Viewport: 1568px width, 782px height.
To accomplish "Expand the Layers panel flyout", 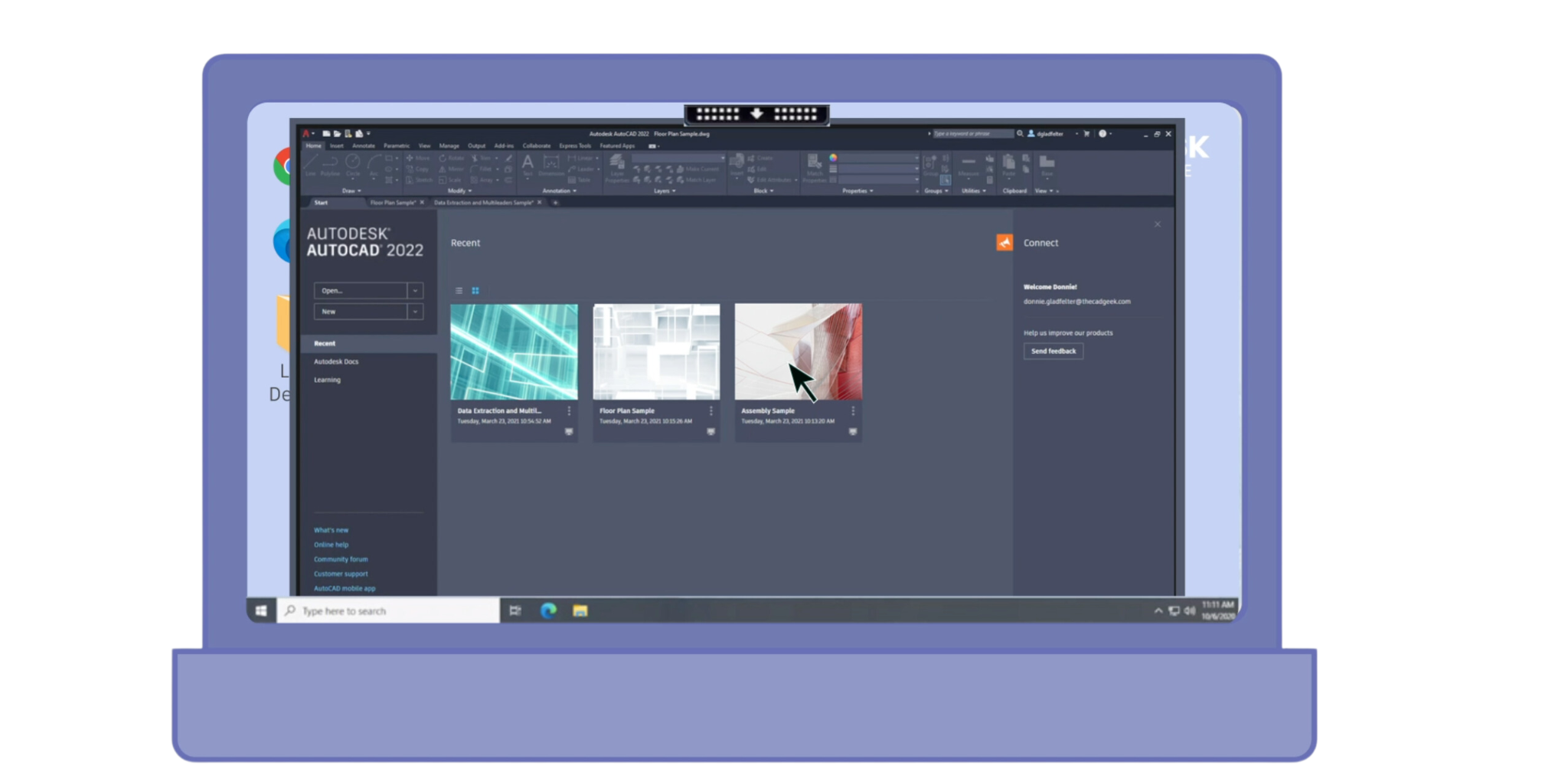I will click(x=665, y=191).
